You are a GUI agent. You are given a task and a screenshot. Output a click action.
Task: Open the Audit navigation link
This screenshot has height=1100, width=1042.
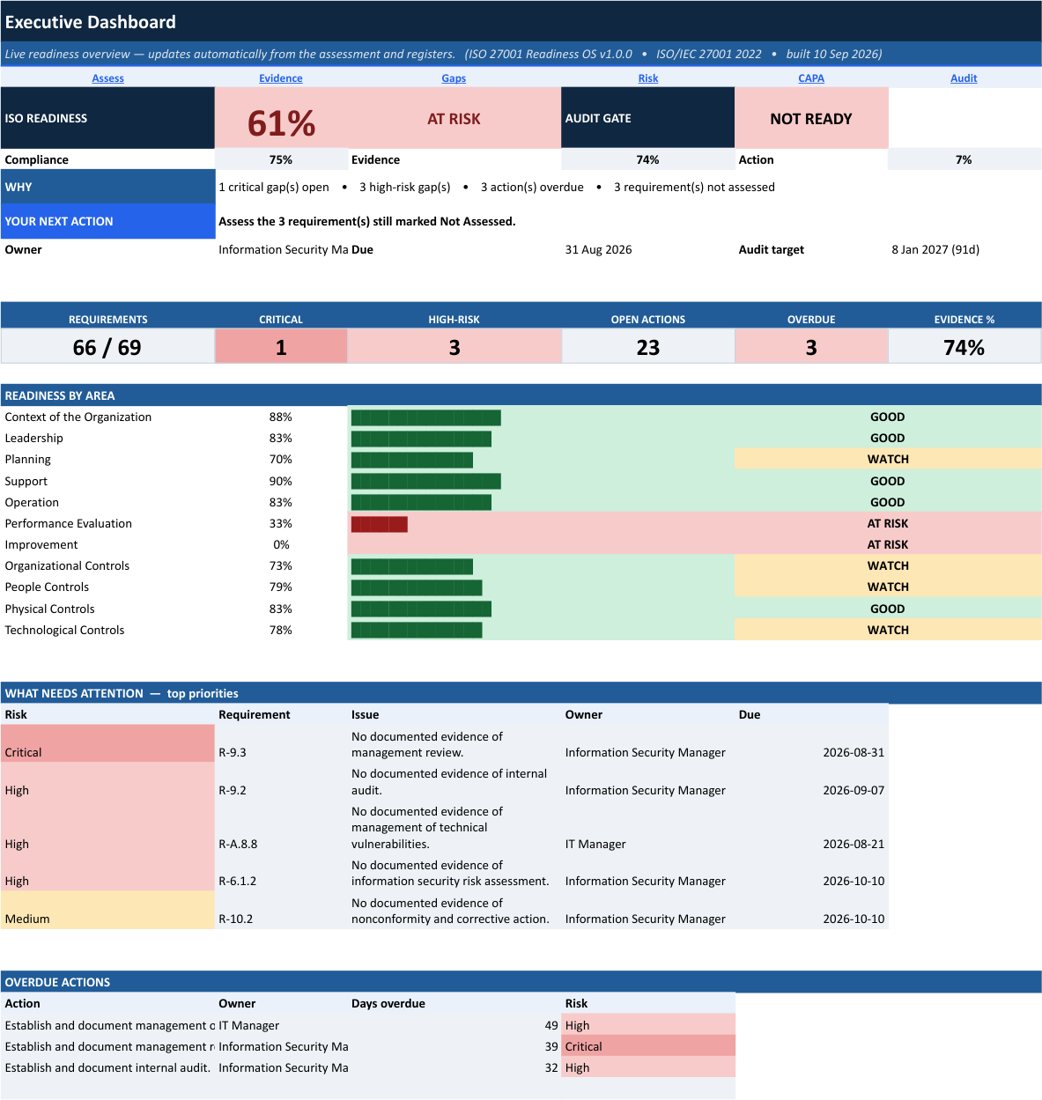click(x=963, y=78)
